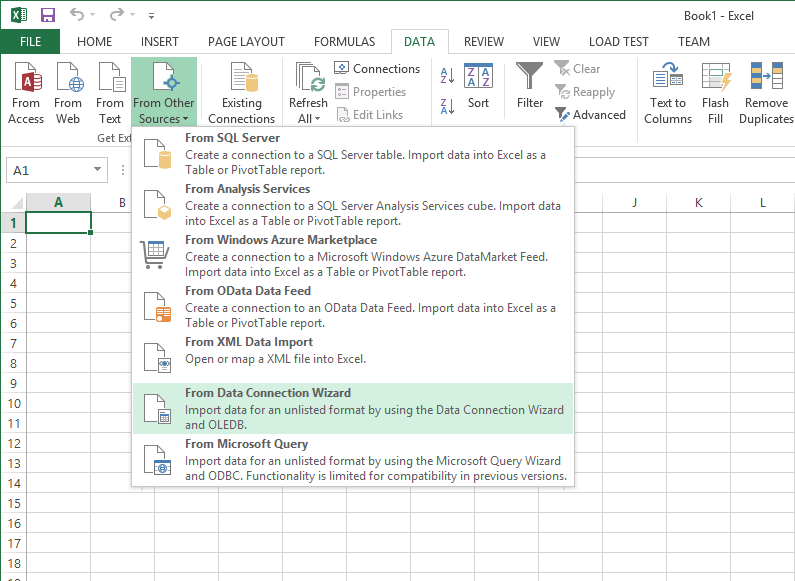The width and height of the screenshot is (795, 581).
Task: Open the TEAM tab
Action: [694, 42]
